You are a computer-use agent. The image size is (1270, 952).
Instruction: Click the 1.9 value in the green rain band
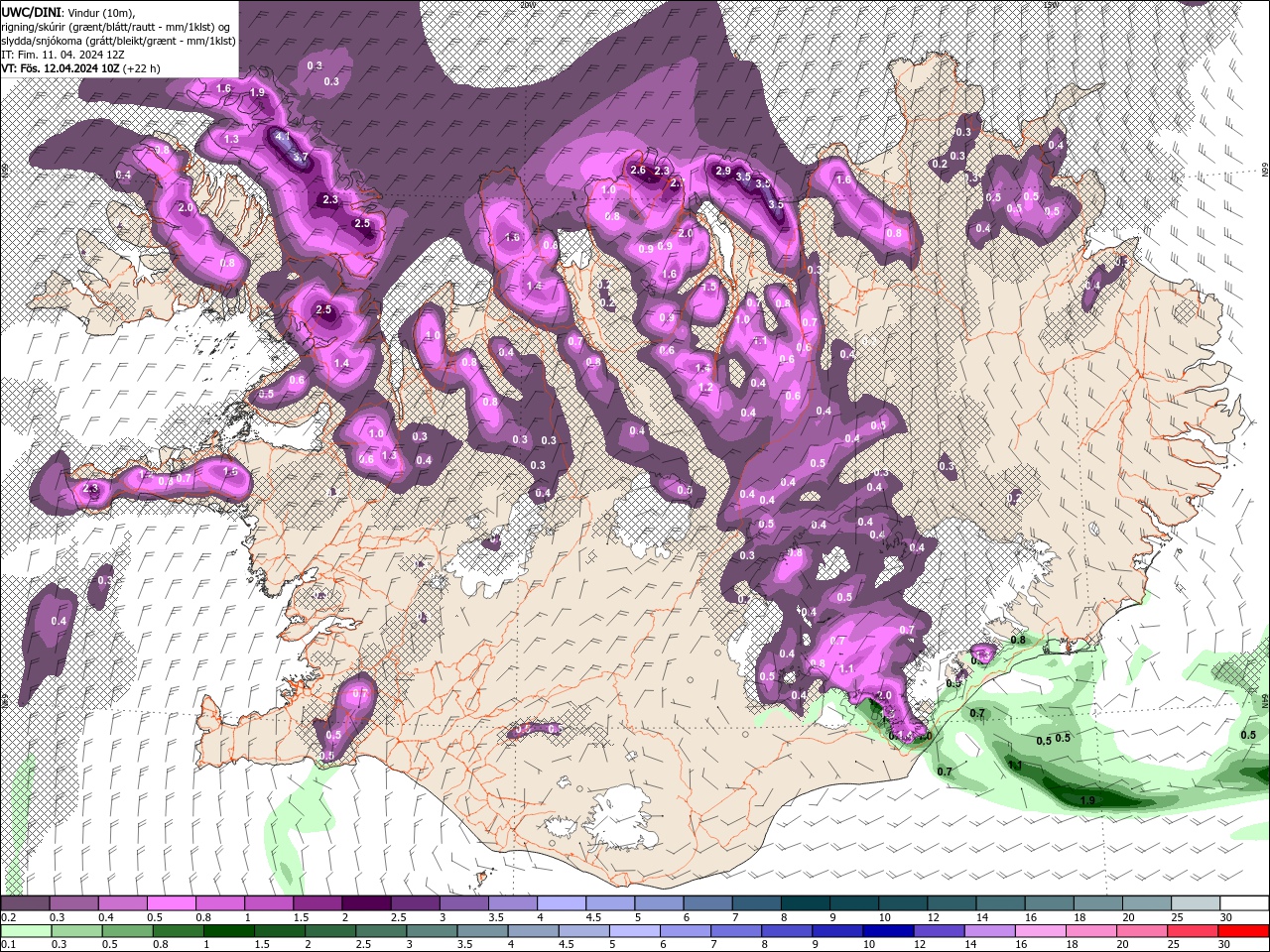tap(1086, 801)
